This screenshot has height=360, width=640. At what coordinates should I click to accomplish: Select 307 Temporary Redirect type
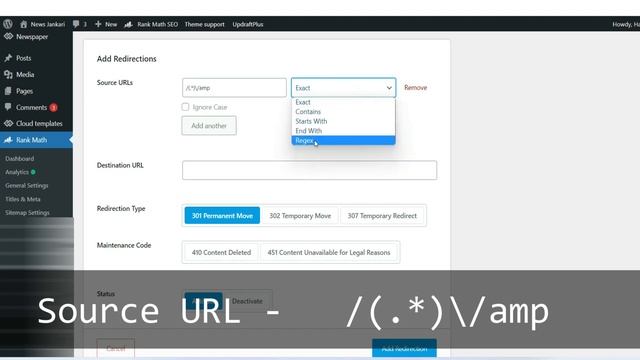tap(382, 216)
